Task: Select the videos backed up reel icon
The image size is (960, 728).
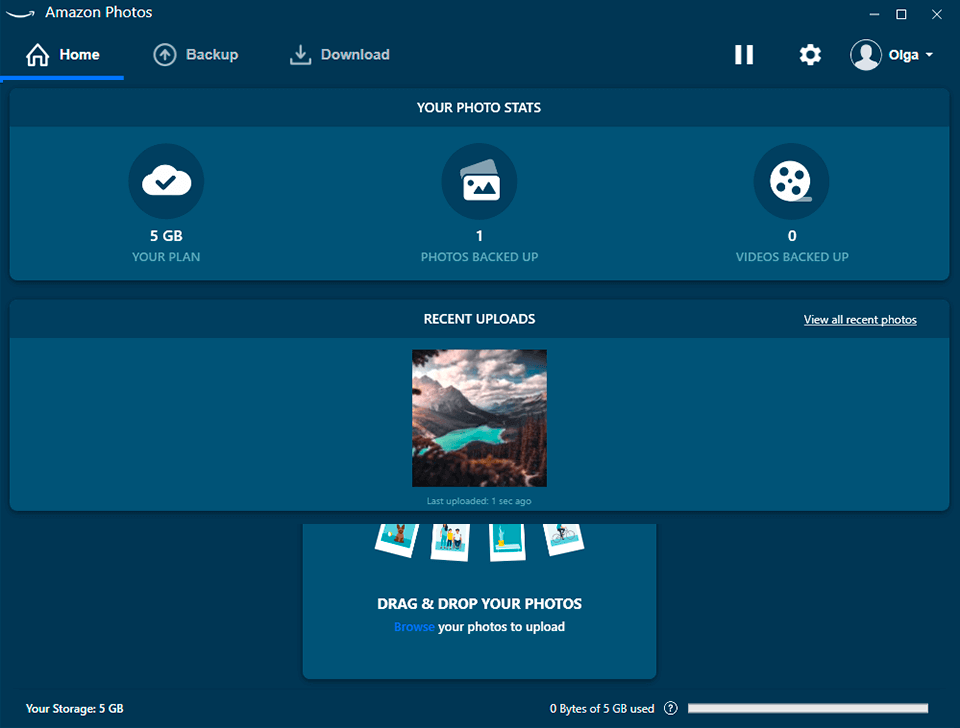Action: [x=791, y=181]
